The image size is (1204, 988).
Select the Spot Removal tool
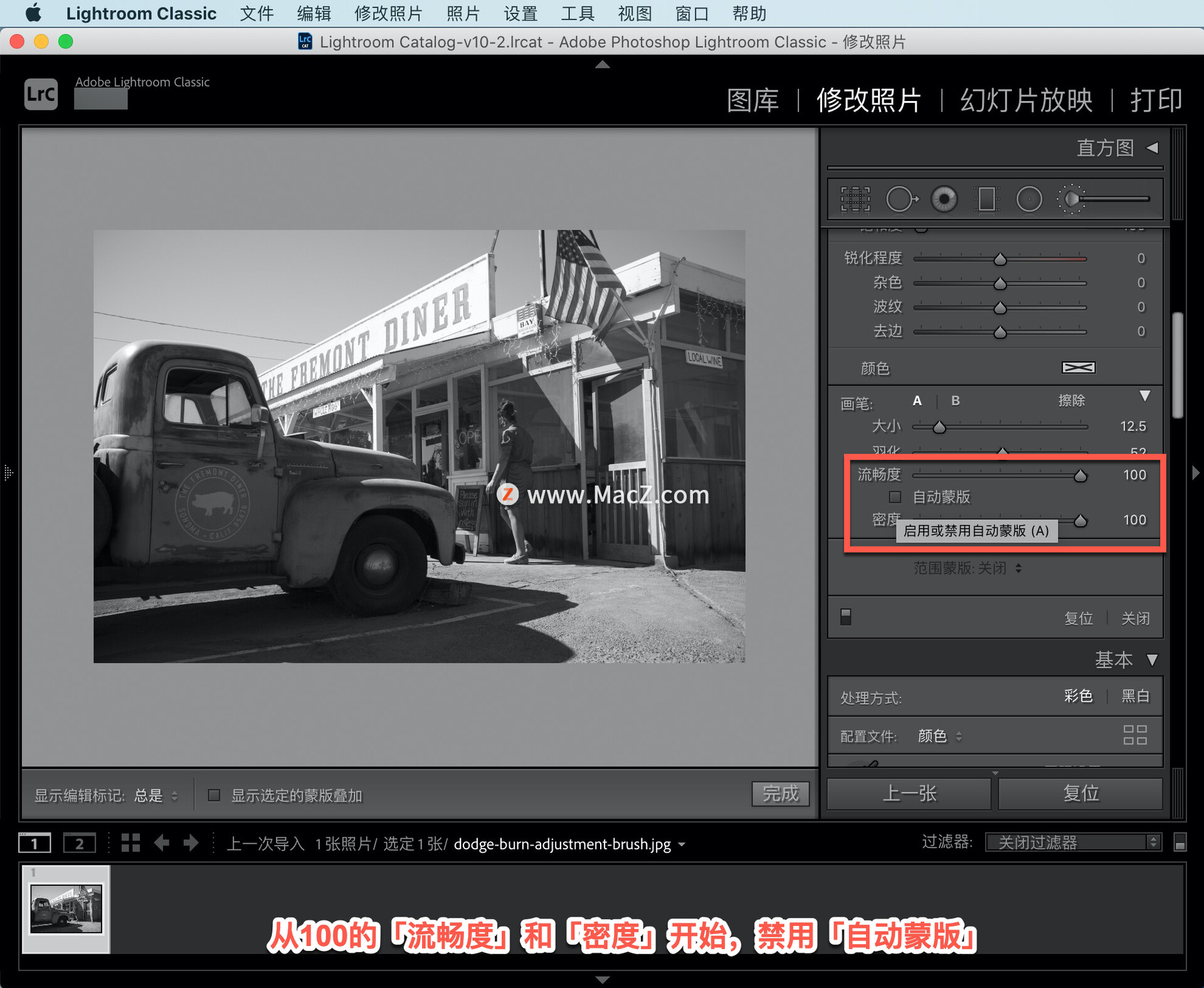tap(902, 199)
